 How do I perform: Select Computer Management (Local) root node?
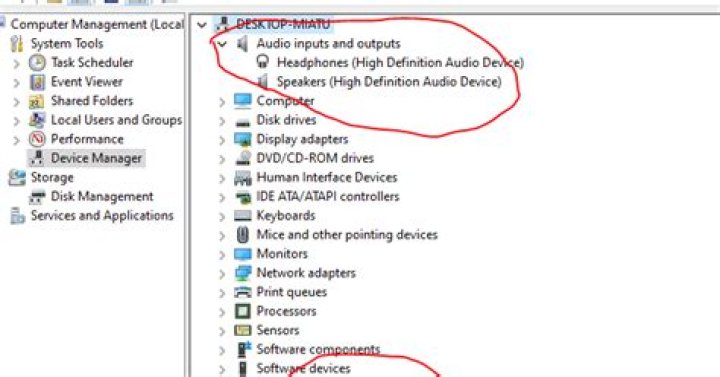tap(97, 24)
